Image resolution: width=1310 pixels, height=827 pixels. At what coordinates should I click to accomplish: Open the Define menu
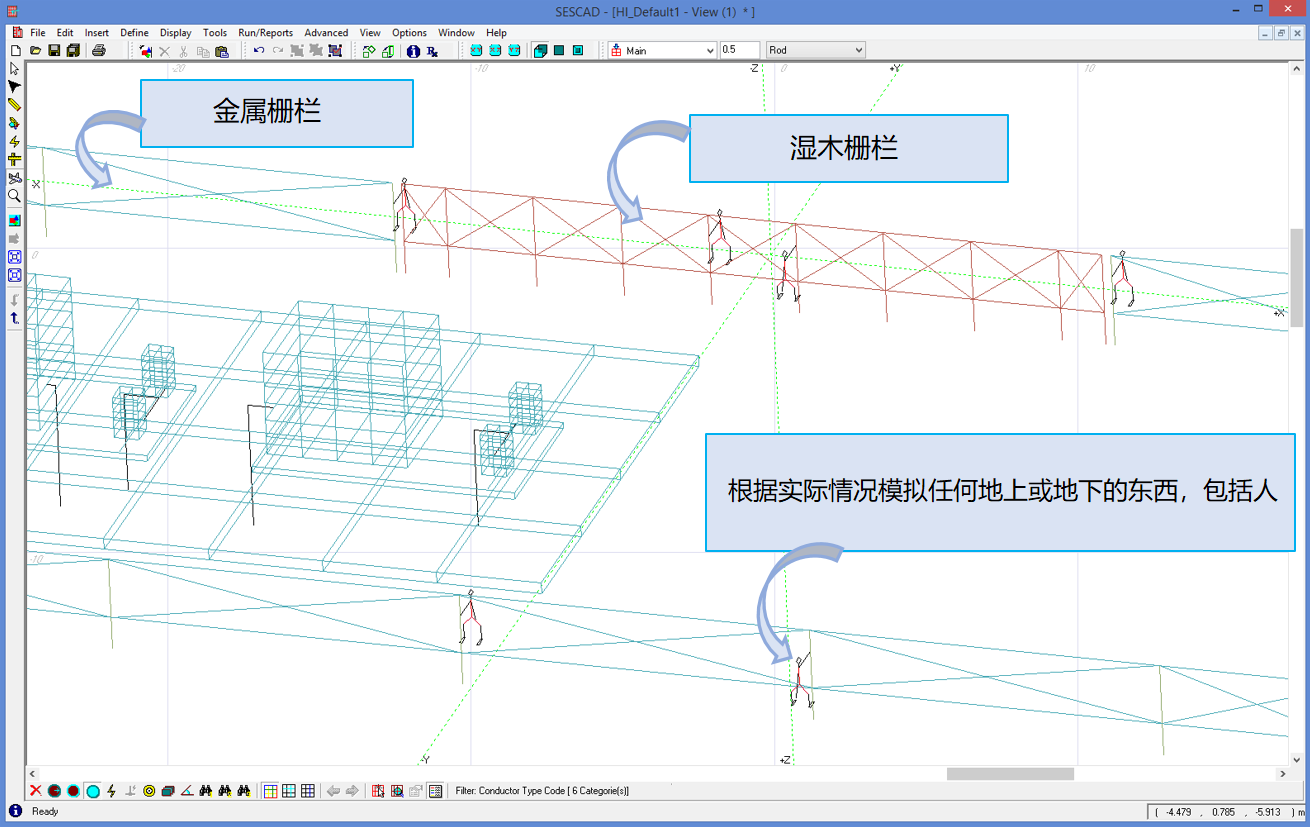[x=134, y=33]
